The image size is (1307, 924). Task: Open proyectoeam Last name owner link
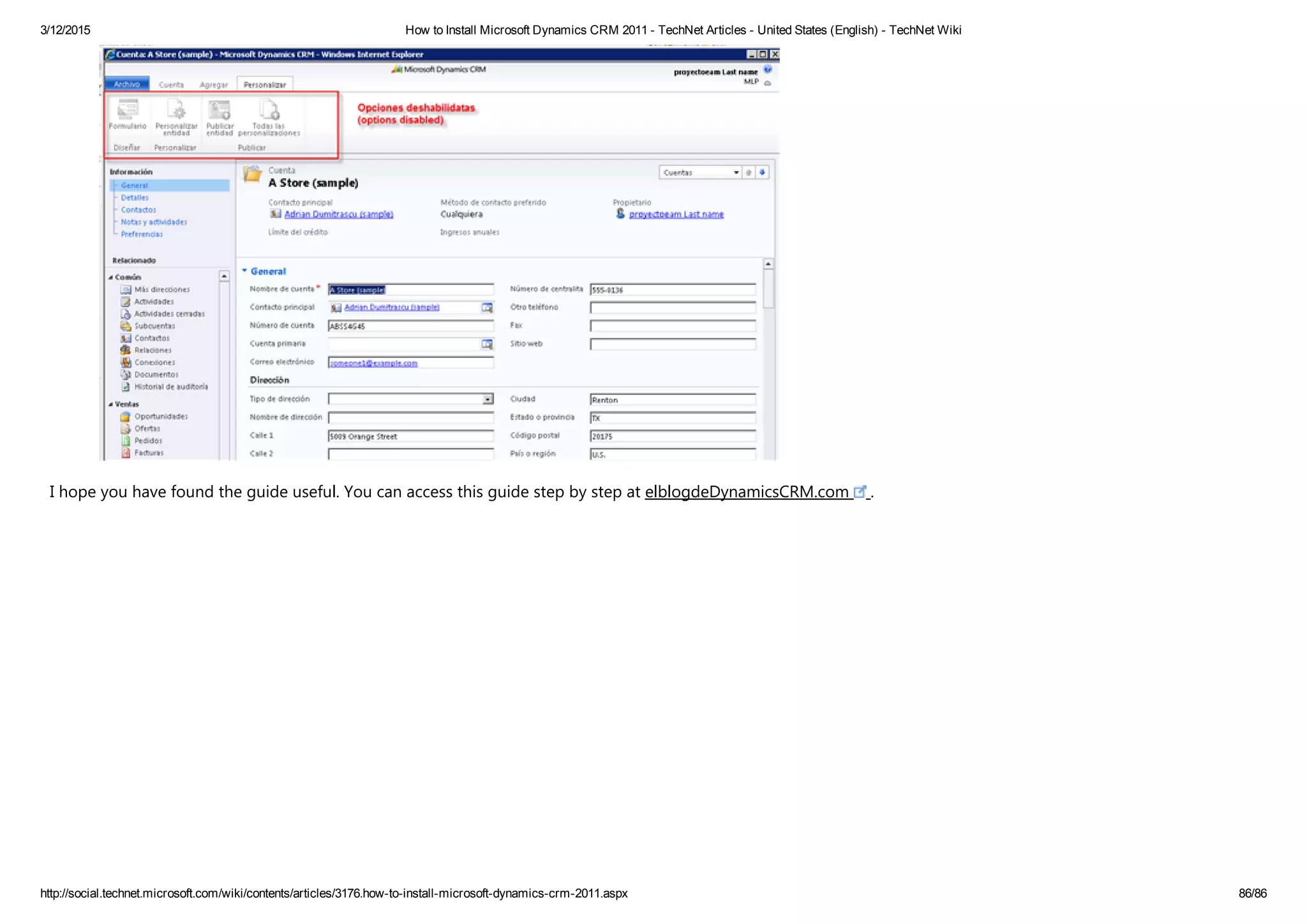676,214
